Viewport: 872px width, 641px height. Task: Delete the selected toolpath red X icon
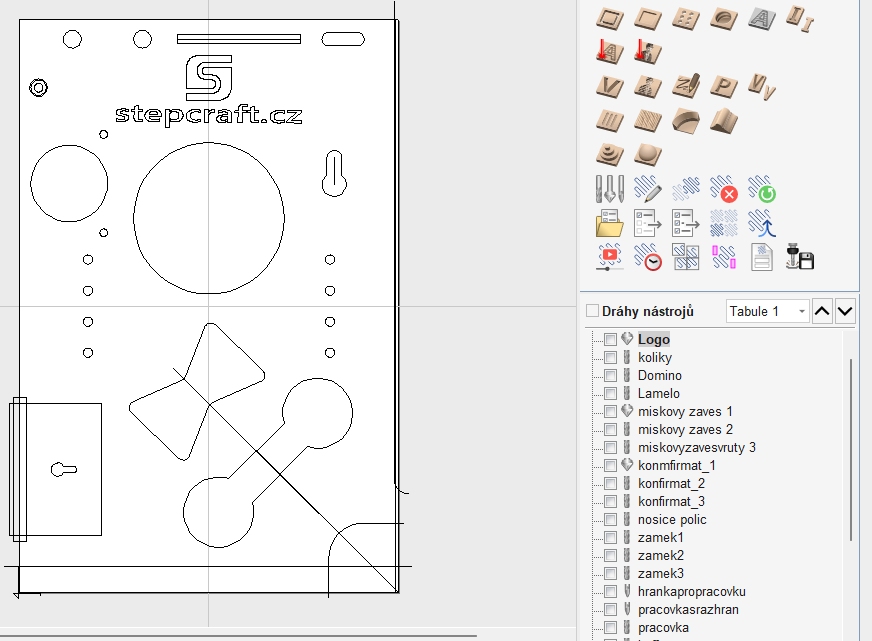724,188
